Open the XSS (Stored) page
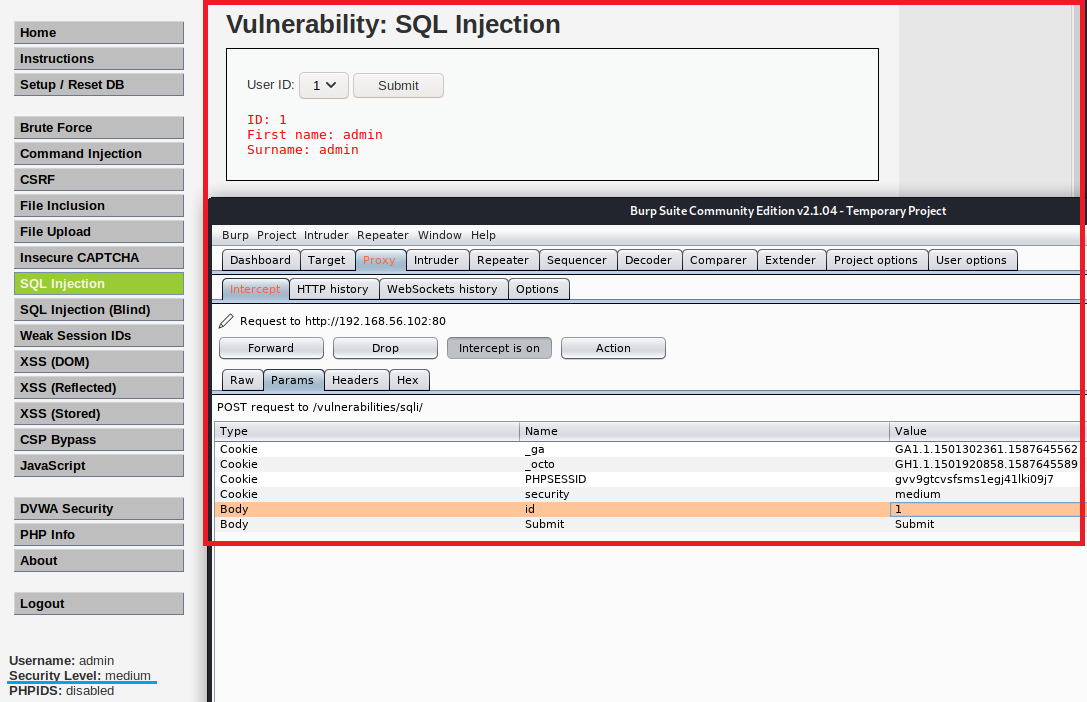The image size is (1087, 702). tap(98, 413)
